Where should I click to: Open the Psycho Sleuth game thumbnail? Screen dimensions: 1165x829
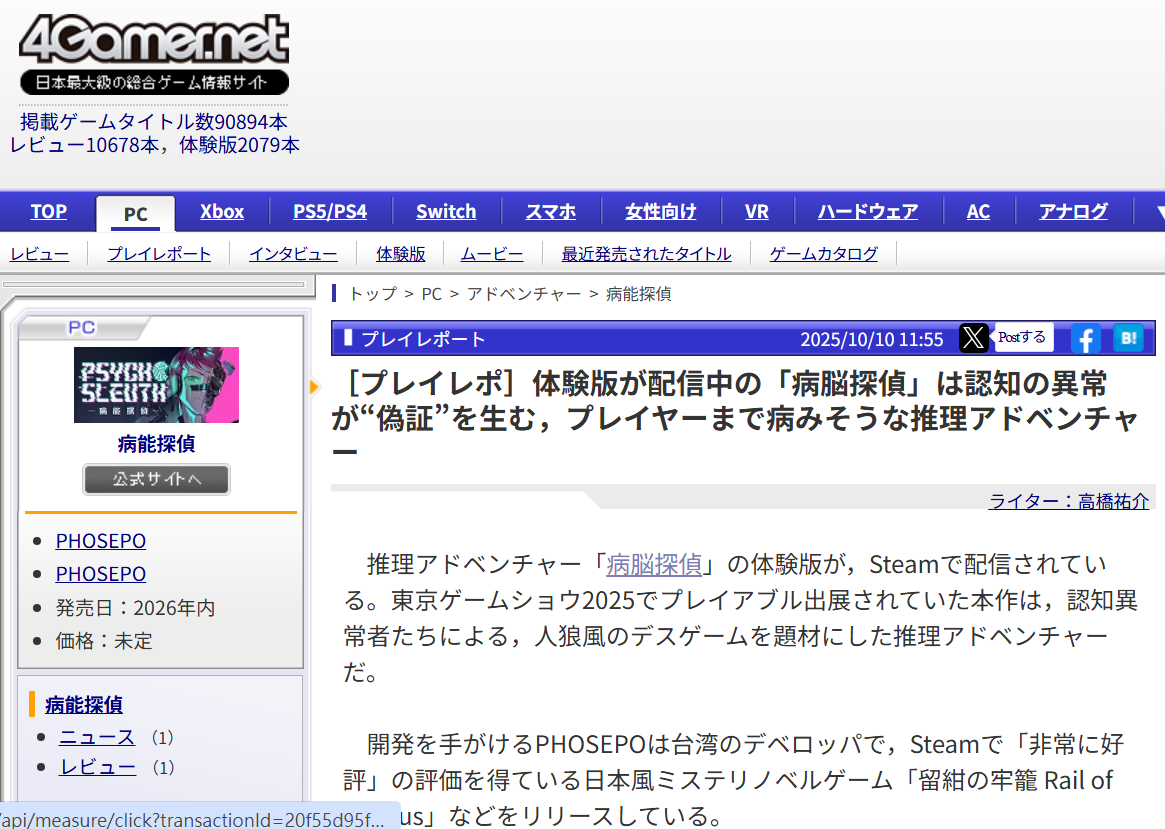click(x=156, y=385)
